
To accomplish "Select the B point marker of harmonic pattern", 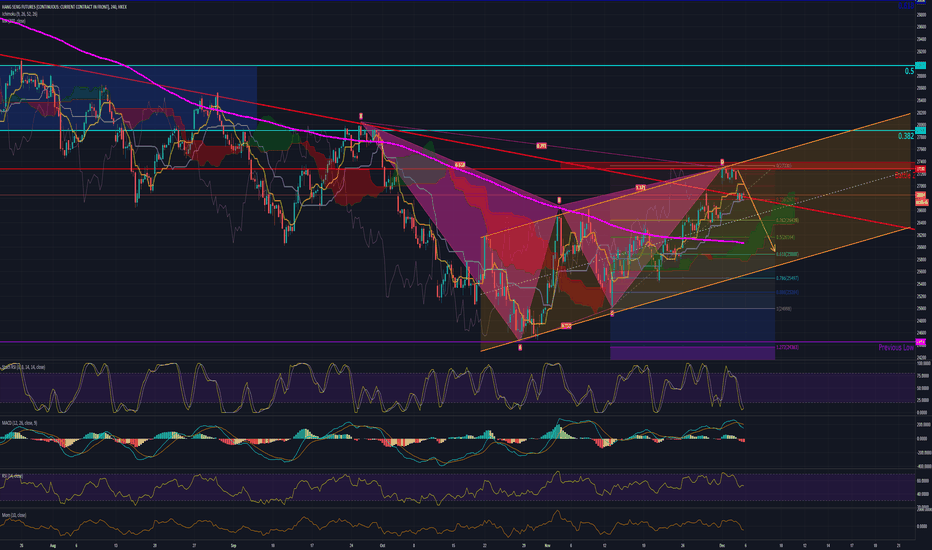I will [559, 200].
